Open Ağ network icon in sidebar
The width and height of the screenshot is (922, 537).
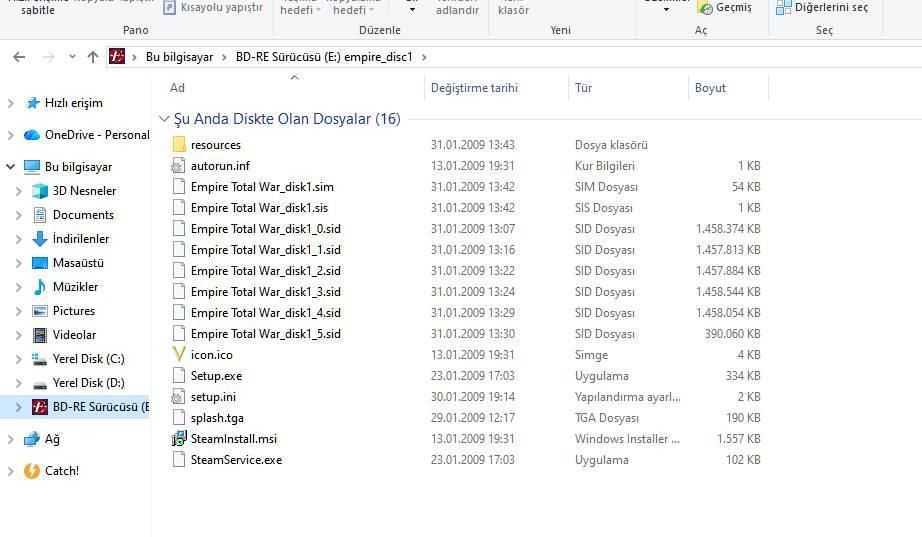(32, 439)
